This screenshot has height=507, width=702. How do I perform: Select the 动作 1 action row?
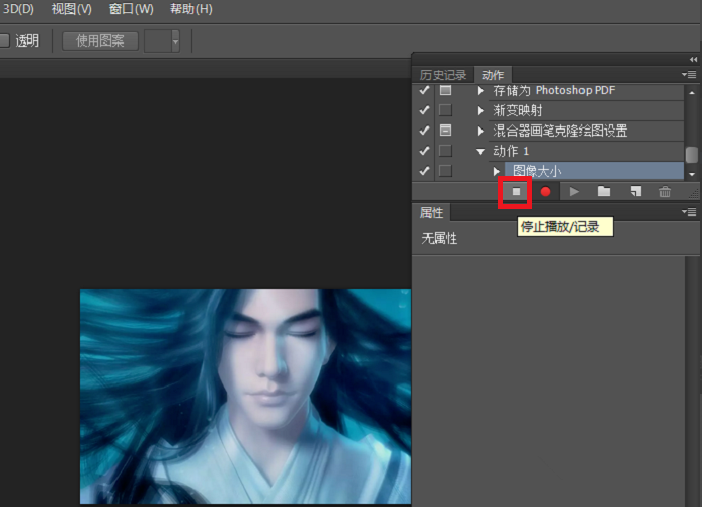(x=586, y=151)
